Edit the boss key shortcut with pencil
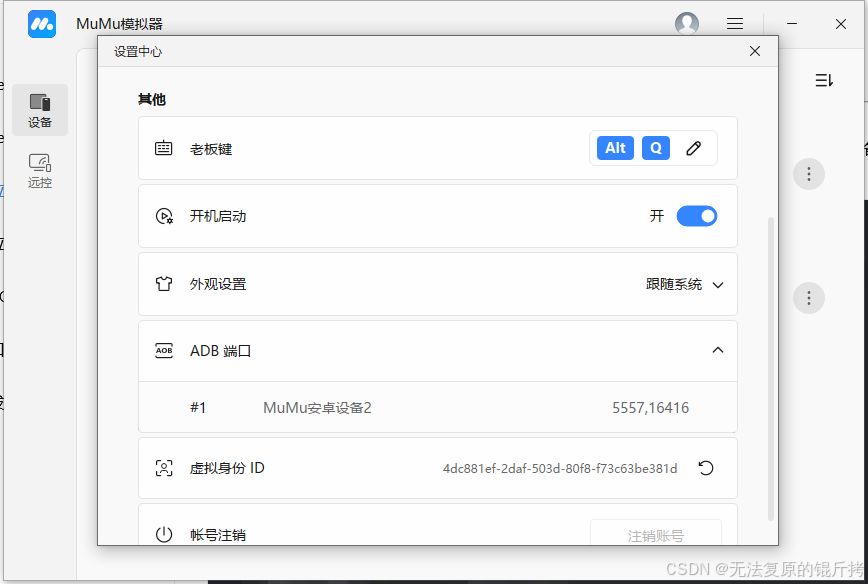 click(694, 148)
